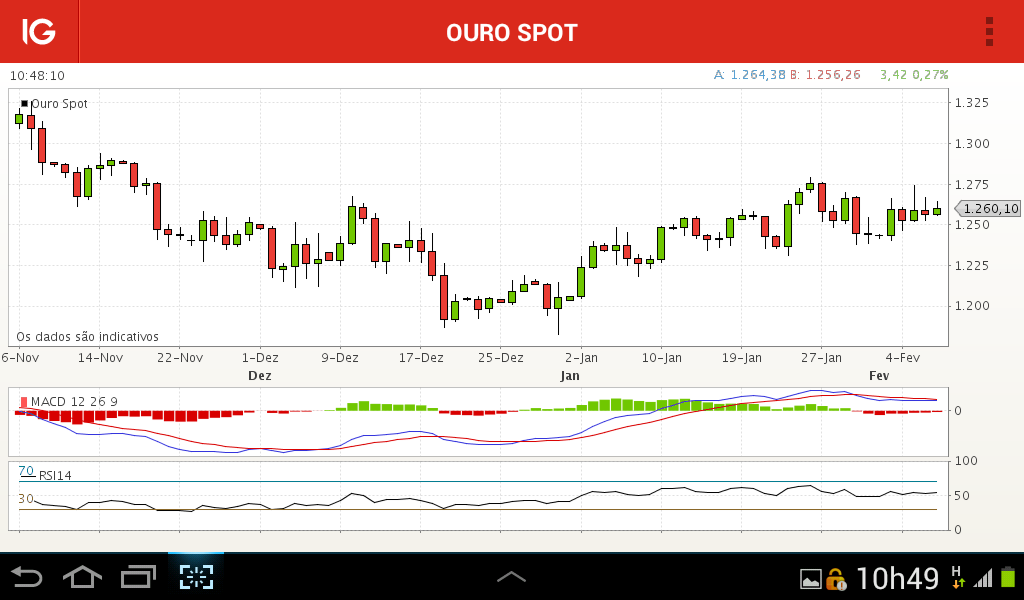Tap the 10-Jan date label
Screen dimensions: 1024x600
[x=662, y=358]
